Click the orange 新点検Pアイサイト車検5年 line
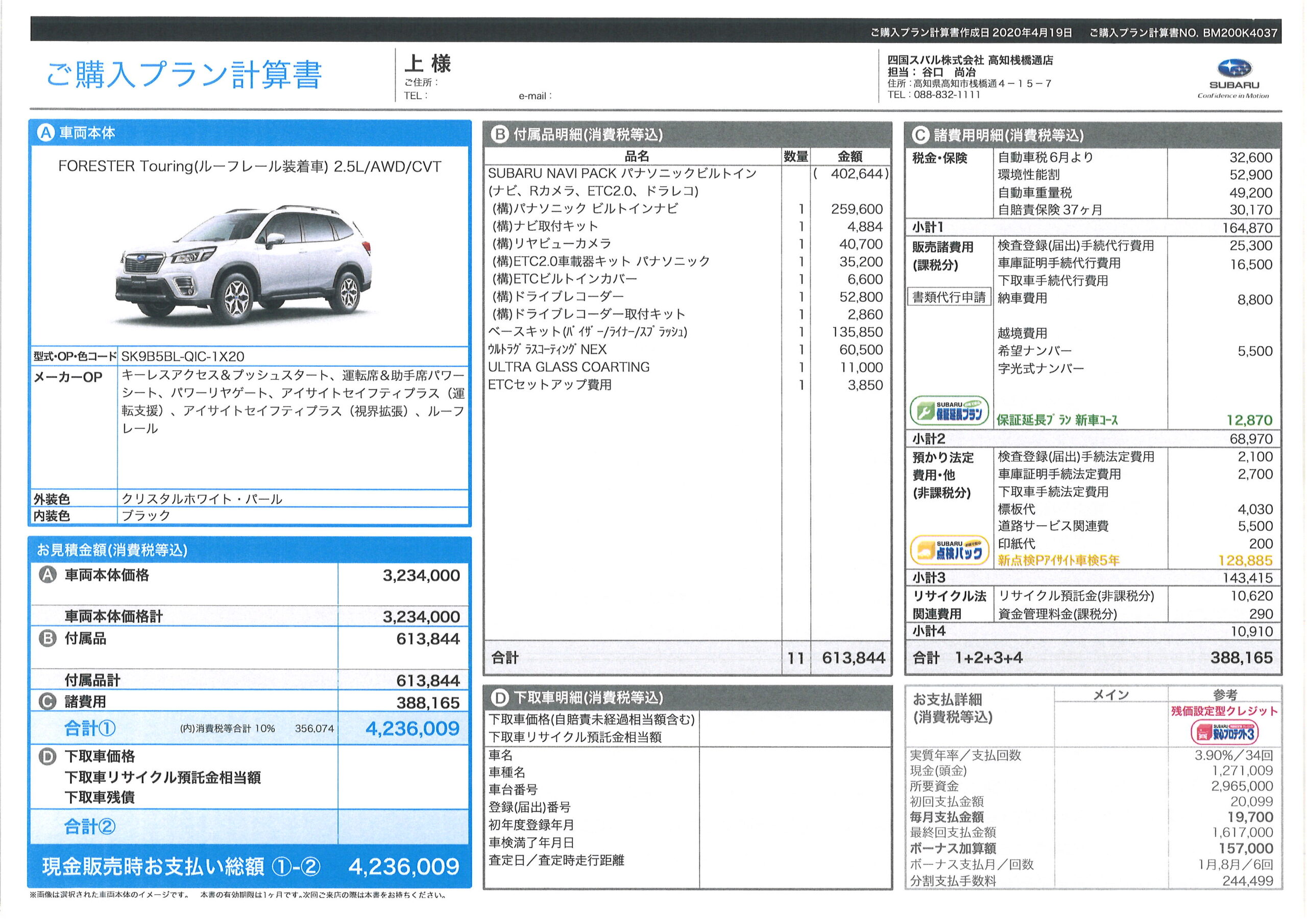Image resolution: width=1307 pixels, height=924 pixels. 1058,561
